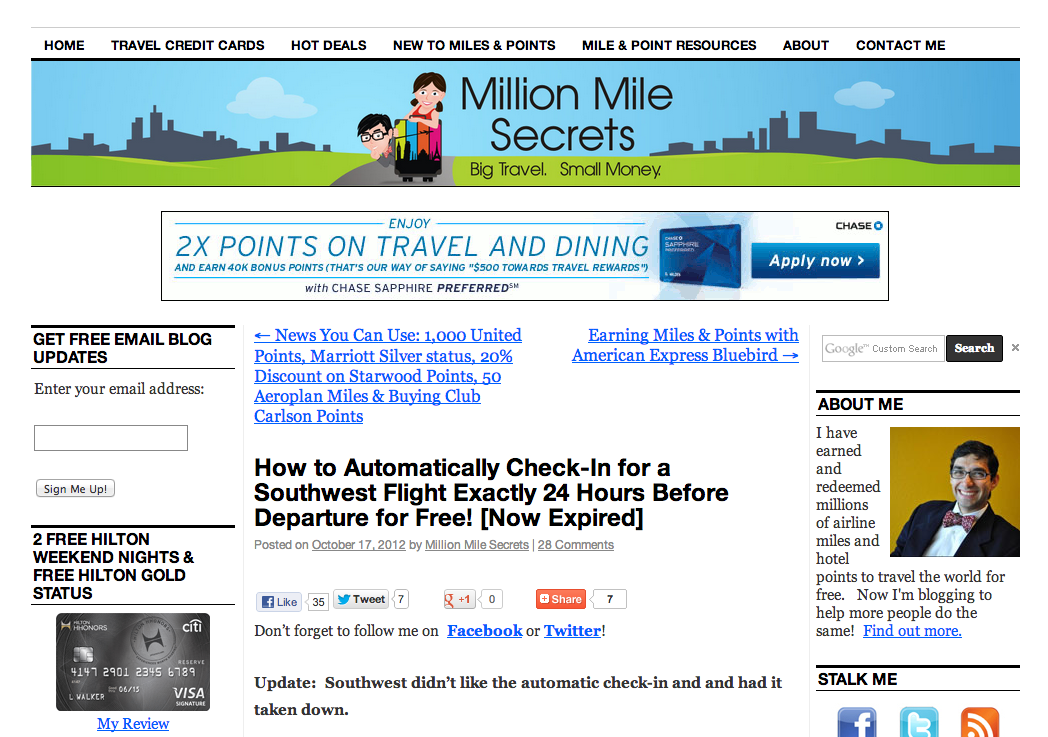Focus the Google Custom Search box
1048x737 pixels.
pos(883,348)
